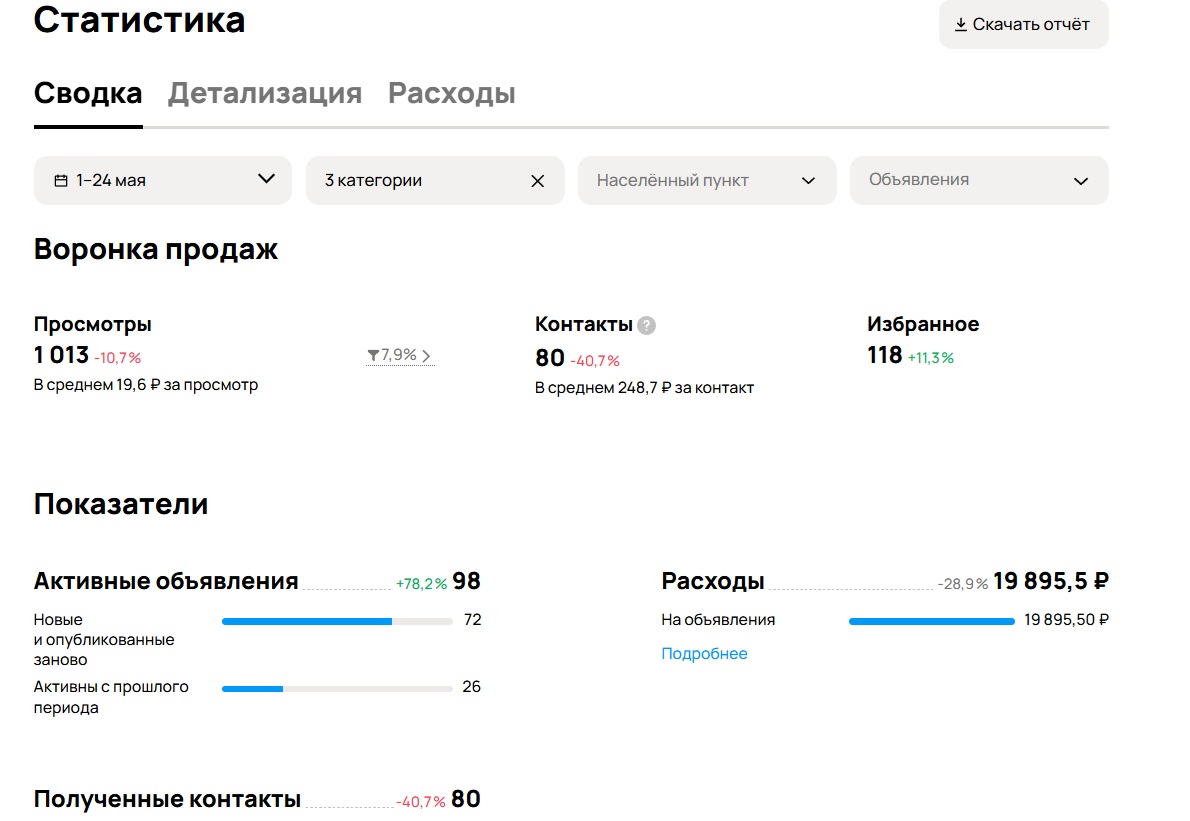This screenshot has width=1190, height=821.
Task: Click the Активные объявления heading
Action: [x=166, y=581]
